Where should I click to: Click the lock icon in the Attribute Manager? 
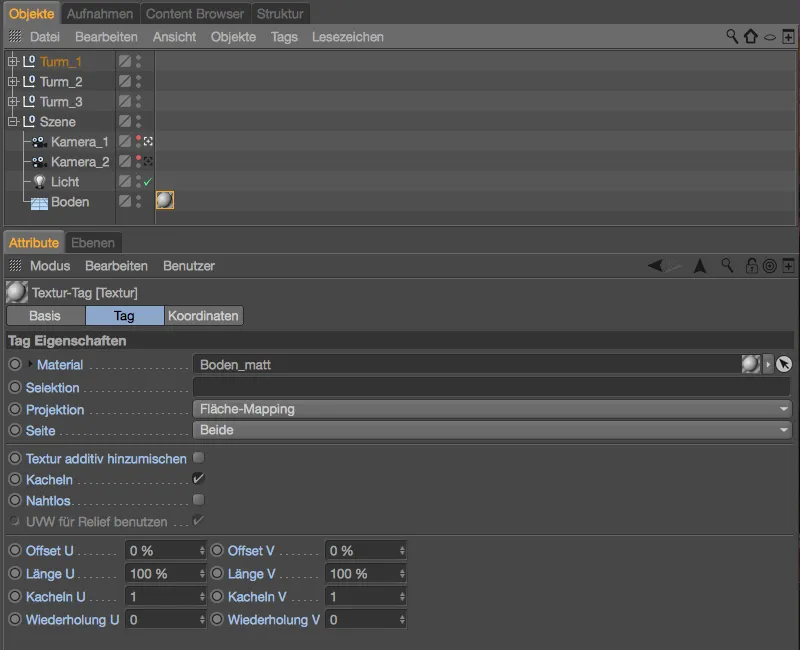750,265
